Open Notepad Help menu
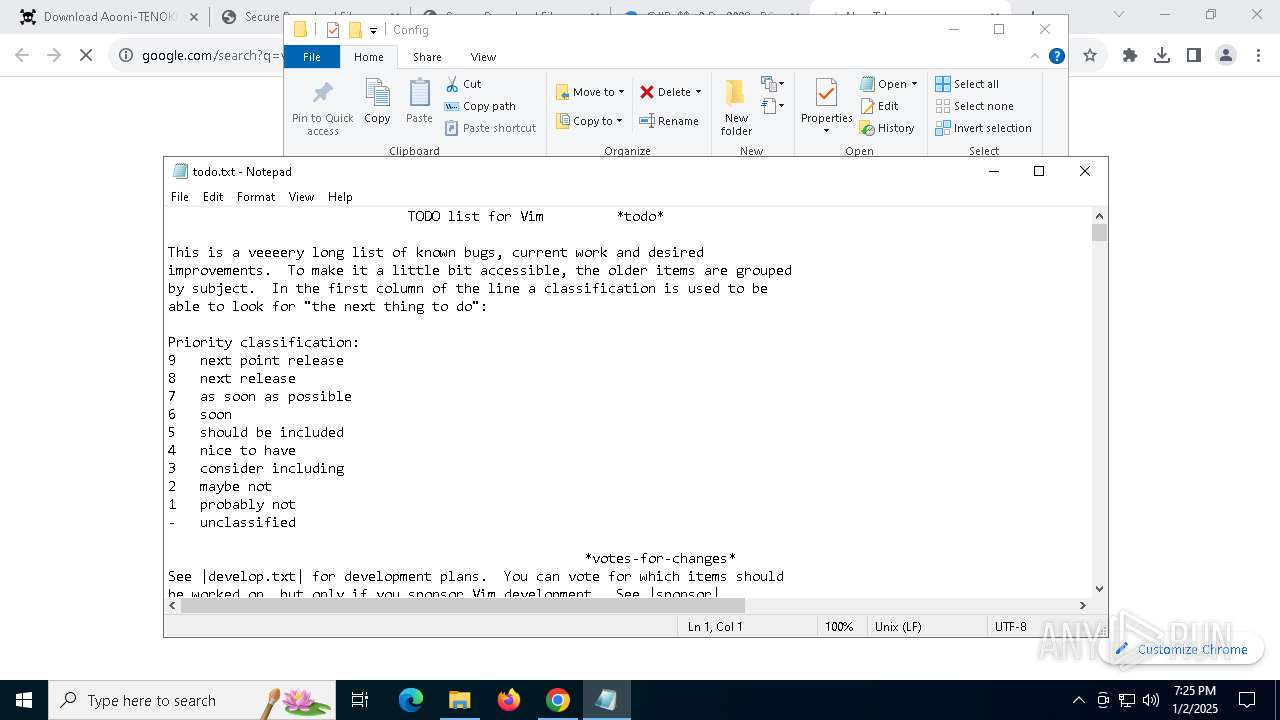 click(x=340, y=197)
